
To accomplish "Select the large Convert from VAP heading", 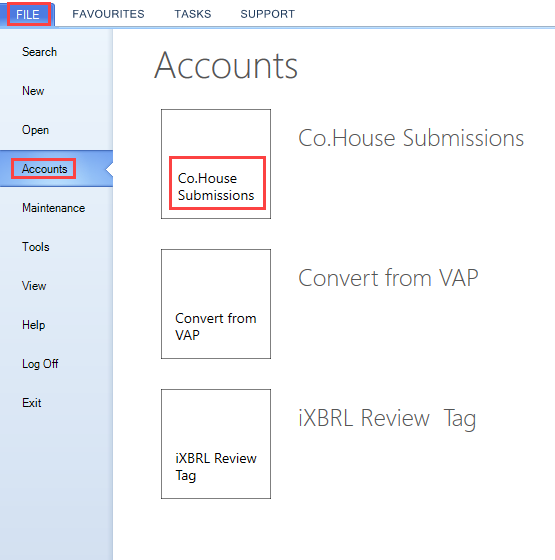I will click(388, 278).
